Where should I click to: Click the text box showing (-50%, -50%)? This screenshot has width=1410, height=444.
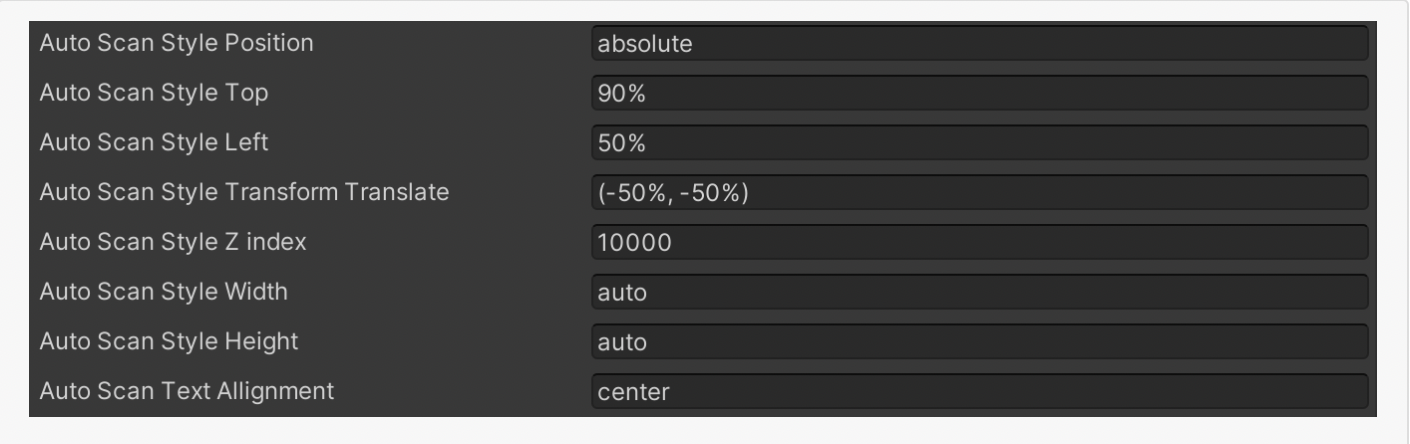pyautogui.click(x=978, y=192)
